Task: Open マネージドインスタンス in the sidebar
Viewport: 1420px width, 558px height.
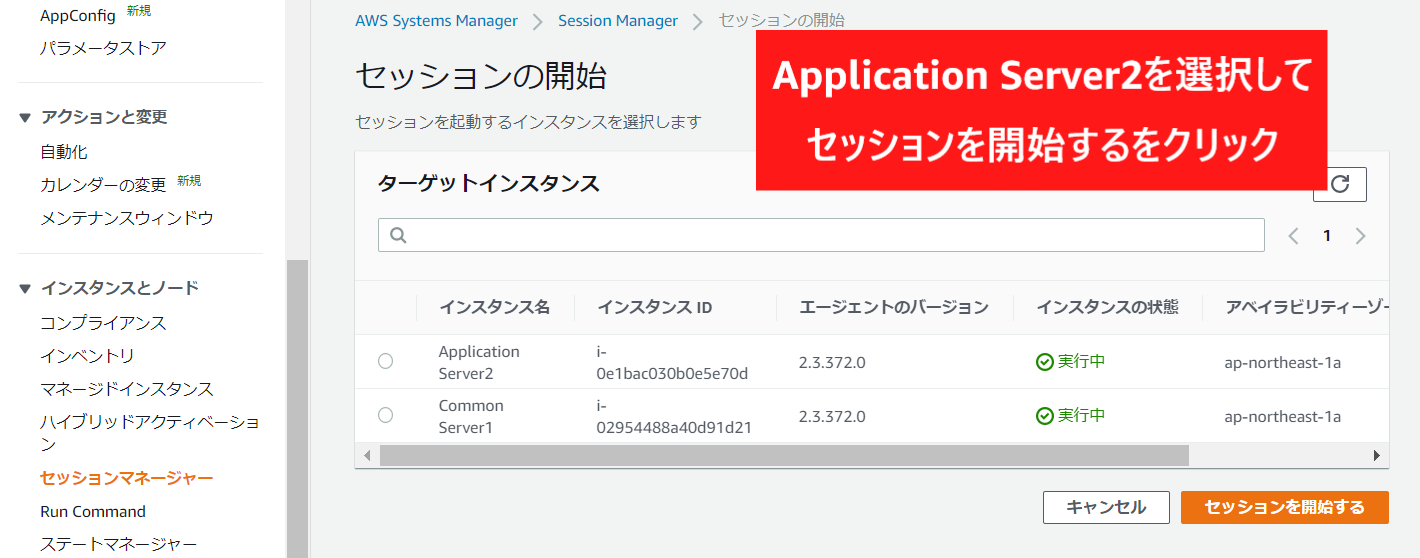Action: coord(126,389)
